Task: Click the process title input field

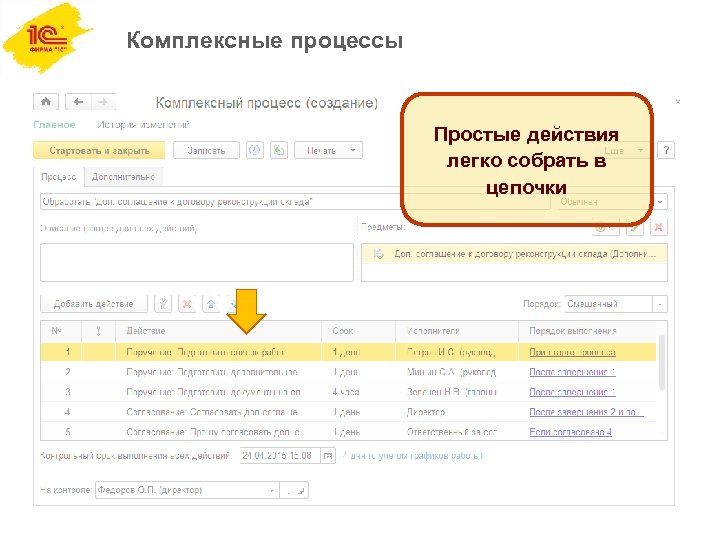Action: (295, 202)
